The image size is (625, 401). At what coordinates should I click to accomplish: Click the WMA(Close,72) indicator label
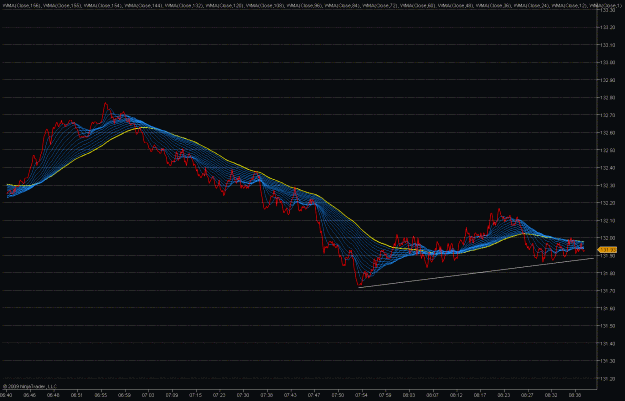click(x=380, y=6)
